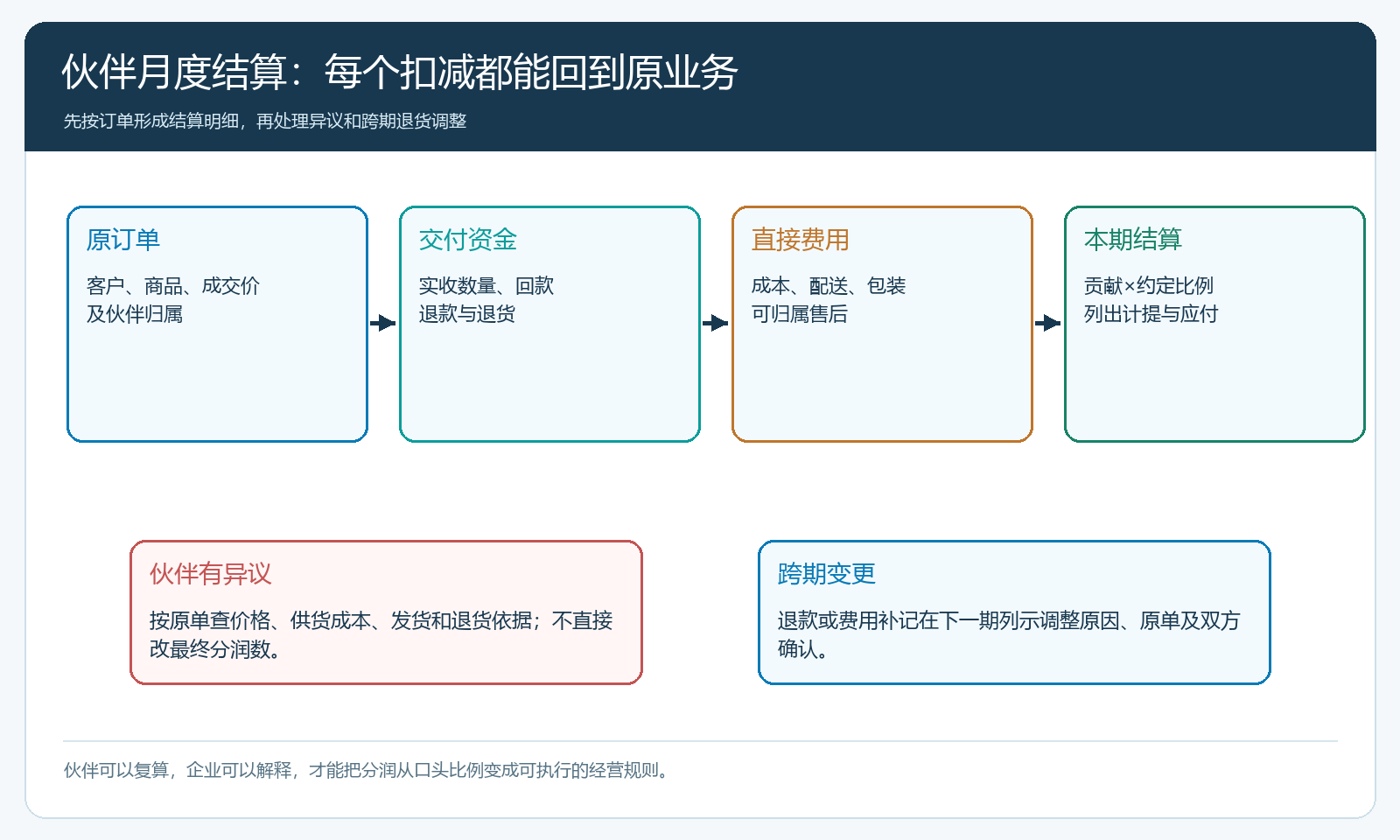This screenshot has width=1400, height=840.
Task: Select the 直接费用 card heading
Action: [x=801, y=240]
